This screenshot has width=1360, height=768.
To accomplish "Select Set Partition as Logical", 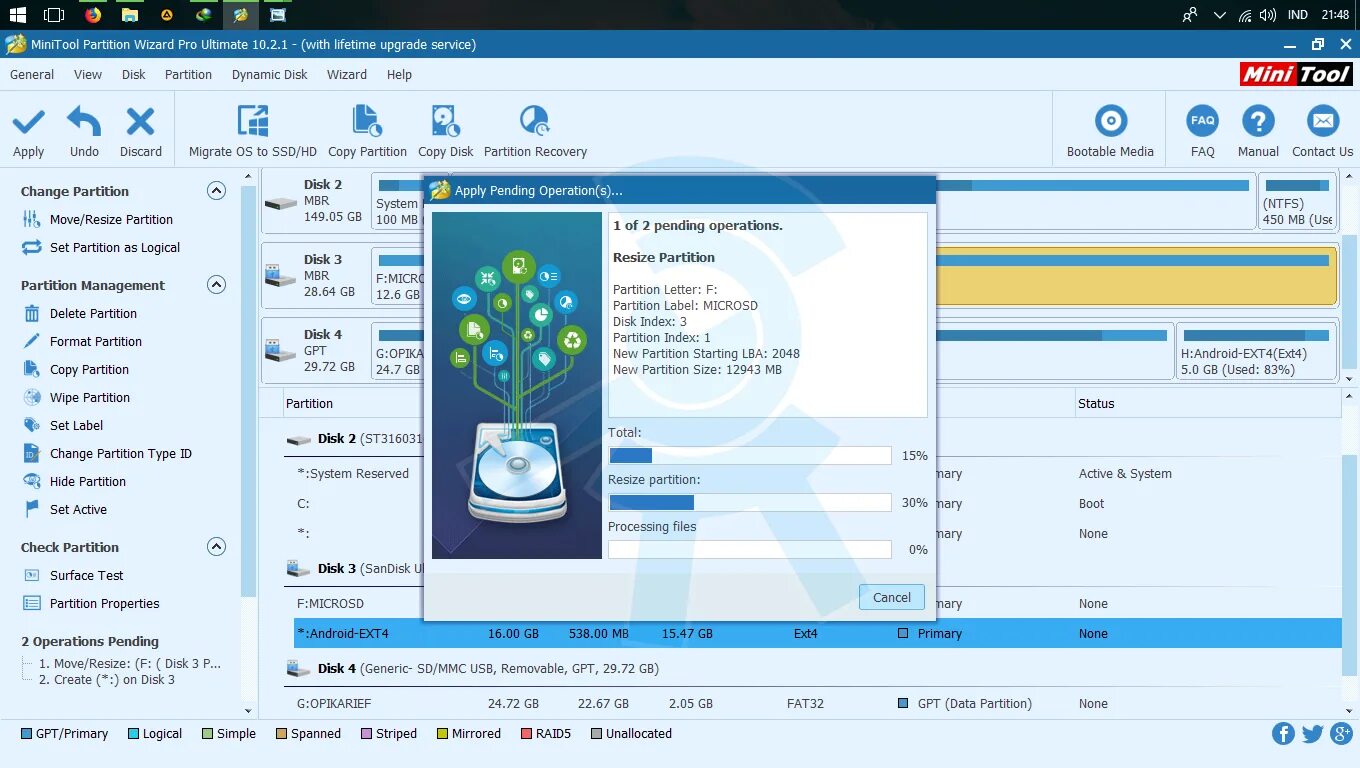I will [x=115, y=247].
